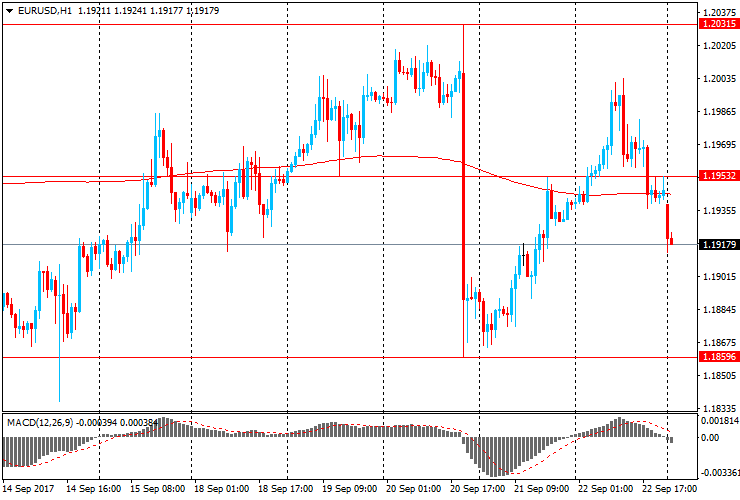
Task: Click the 20 Sep 01:00 time axis label
Action: click(413, 489)
